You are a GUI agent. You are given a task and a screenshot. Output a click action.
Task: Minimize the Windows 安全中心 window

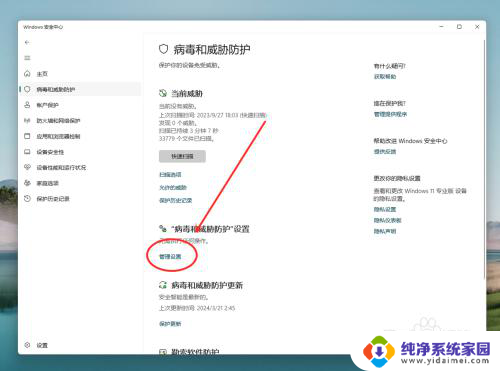click(441, 27)
